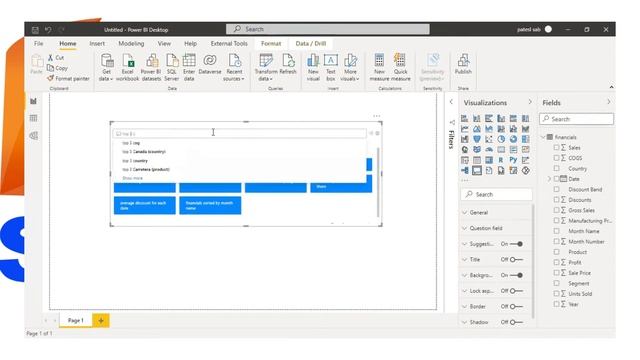The image size is (640, 360).
Task: Open the Transform data query editor
Action: [x=266, y=67]
